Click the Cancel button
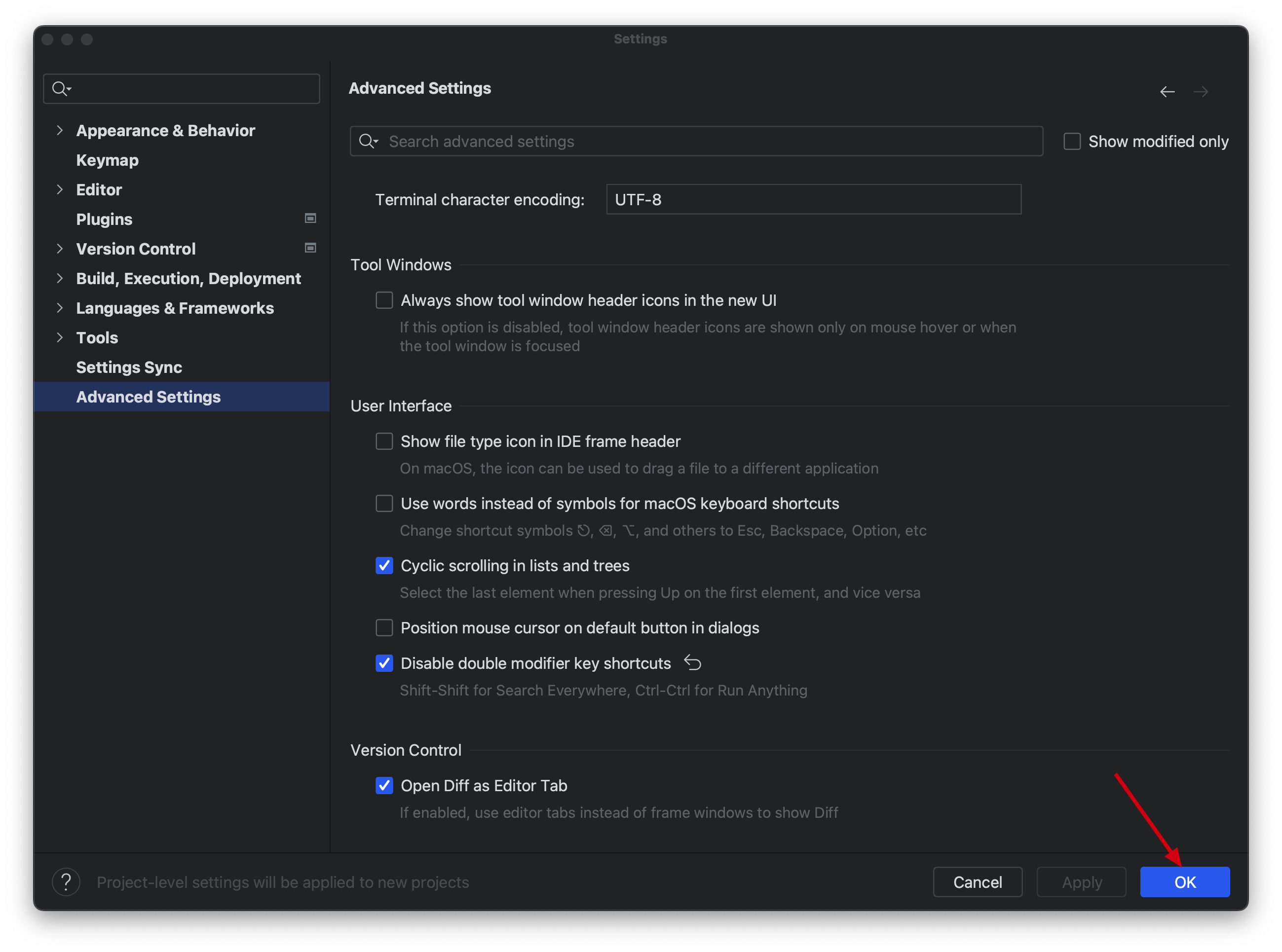This screenshot has width=1282, height=952. (x=978, y=881)
